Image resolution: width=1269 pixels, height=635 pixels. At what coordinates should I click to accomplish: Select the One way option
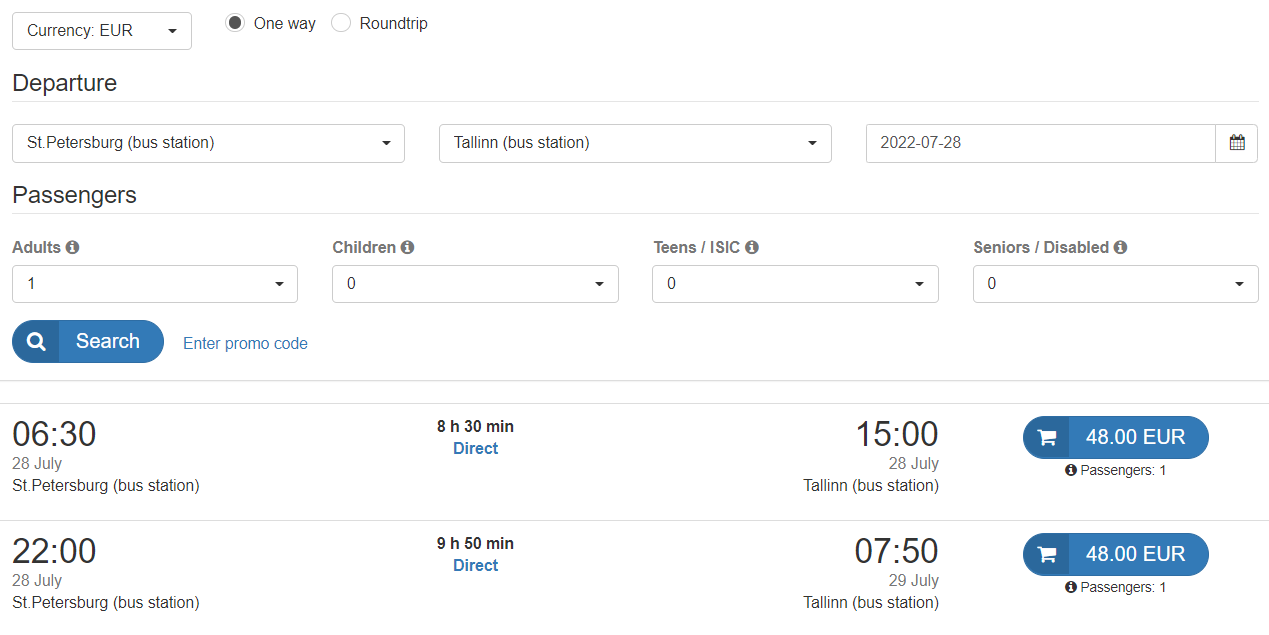tap(235, 23)
